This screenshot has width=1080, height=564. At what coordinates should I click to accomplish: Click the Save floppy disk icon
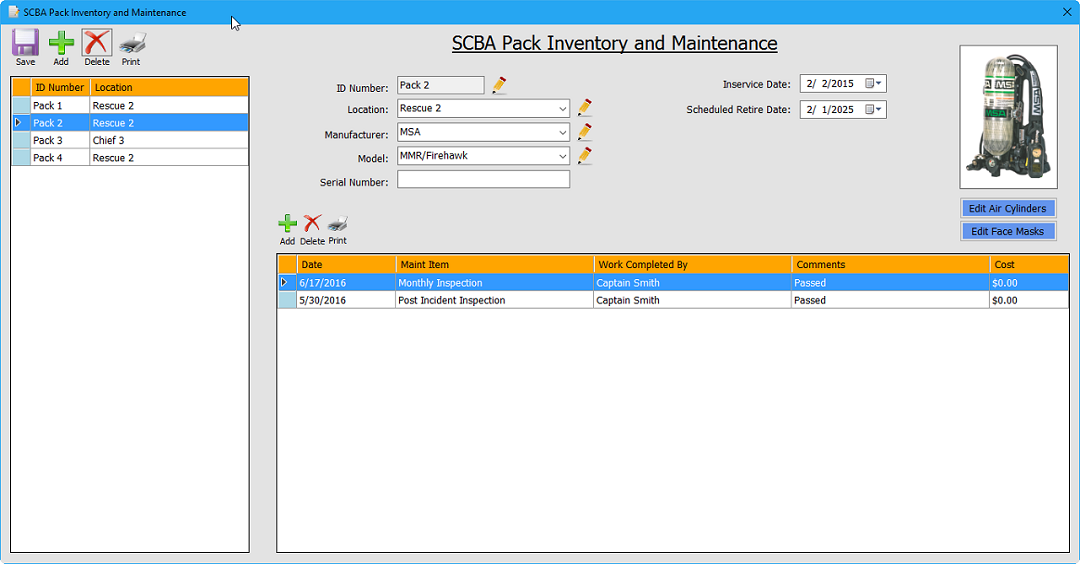tap(25, 43)
